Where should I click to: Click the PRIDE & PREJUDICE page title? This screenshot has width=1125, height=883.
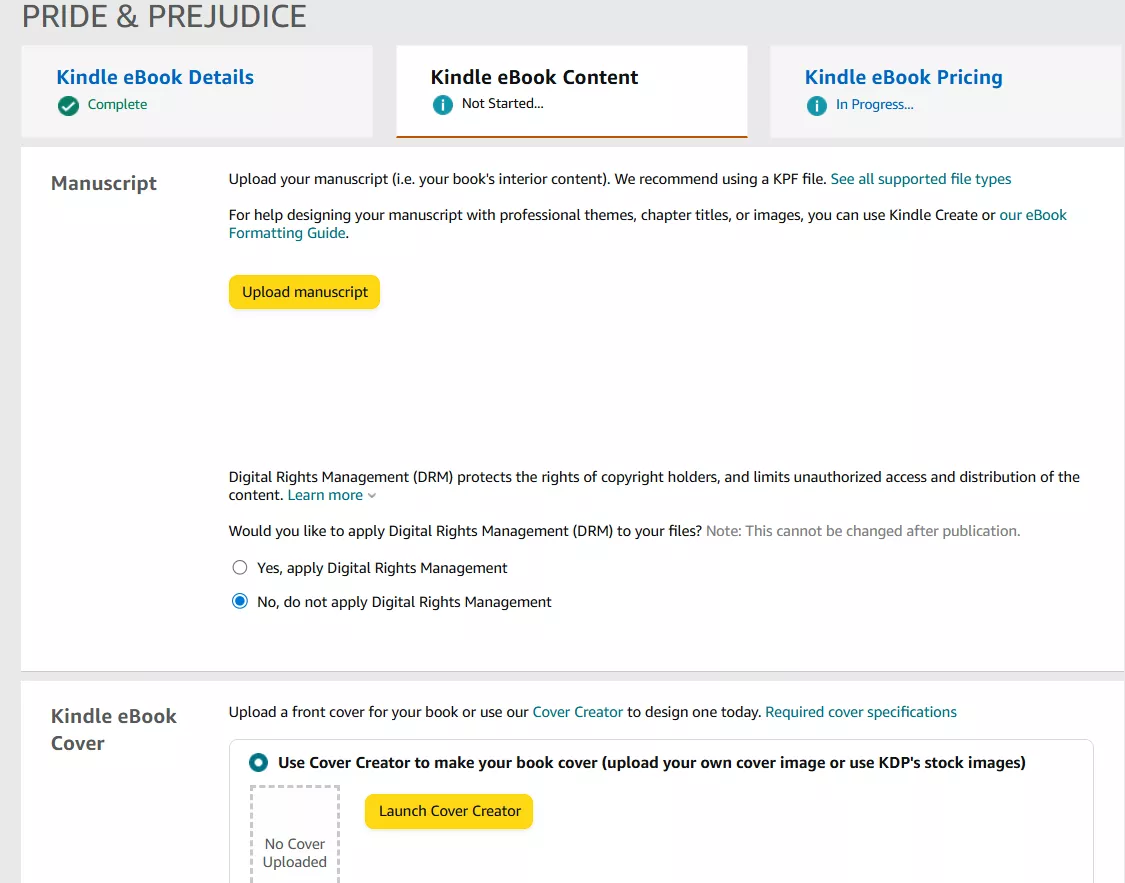(x=164, y=17)
